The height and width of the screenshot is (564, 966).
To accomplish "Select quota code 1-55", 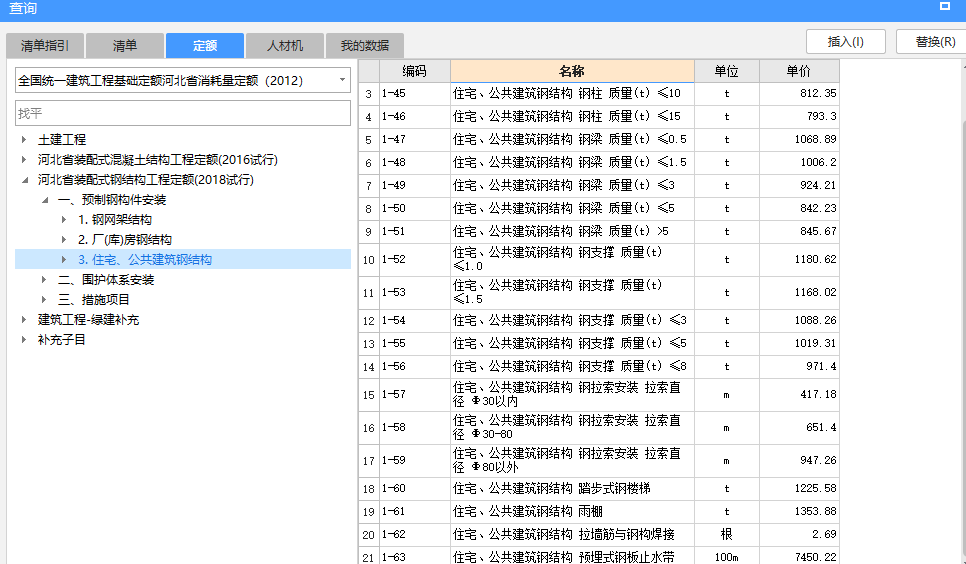I will pyautogui.click(x=415, y=343).
